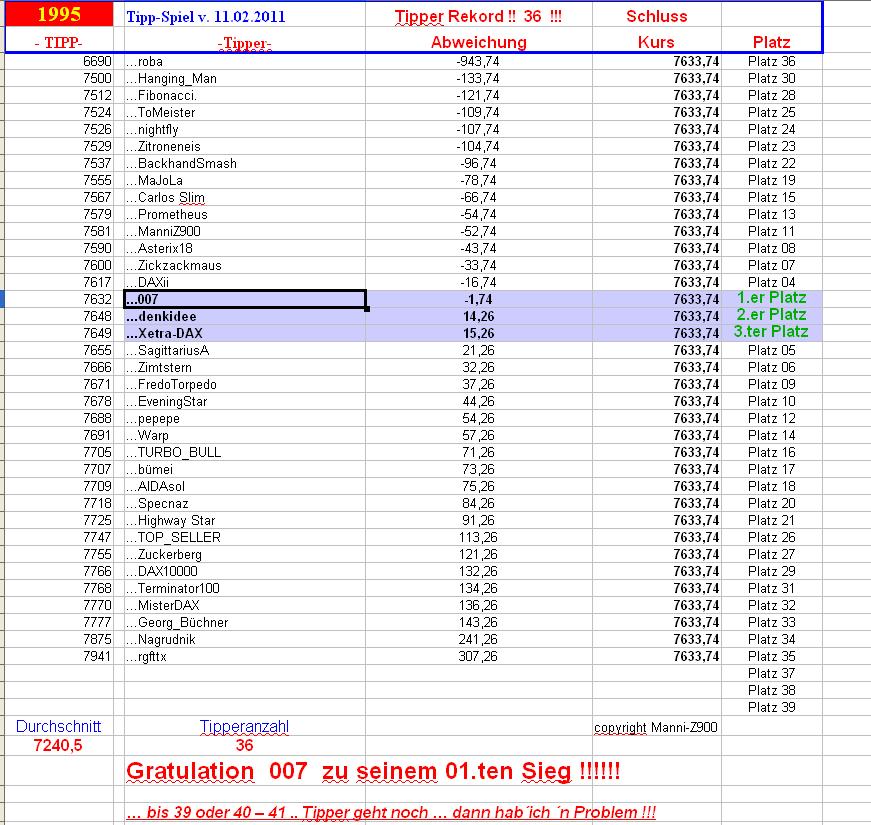
Task: Select the ...Asterix18 cell
Action: pyautogui.click(x=245, y=248)
